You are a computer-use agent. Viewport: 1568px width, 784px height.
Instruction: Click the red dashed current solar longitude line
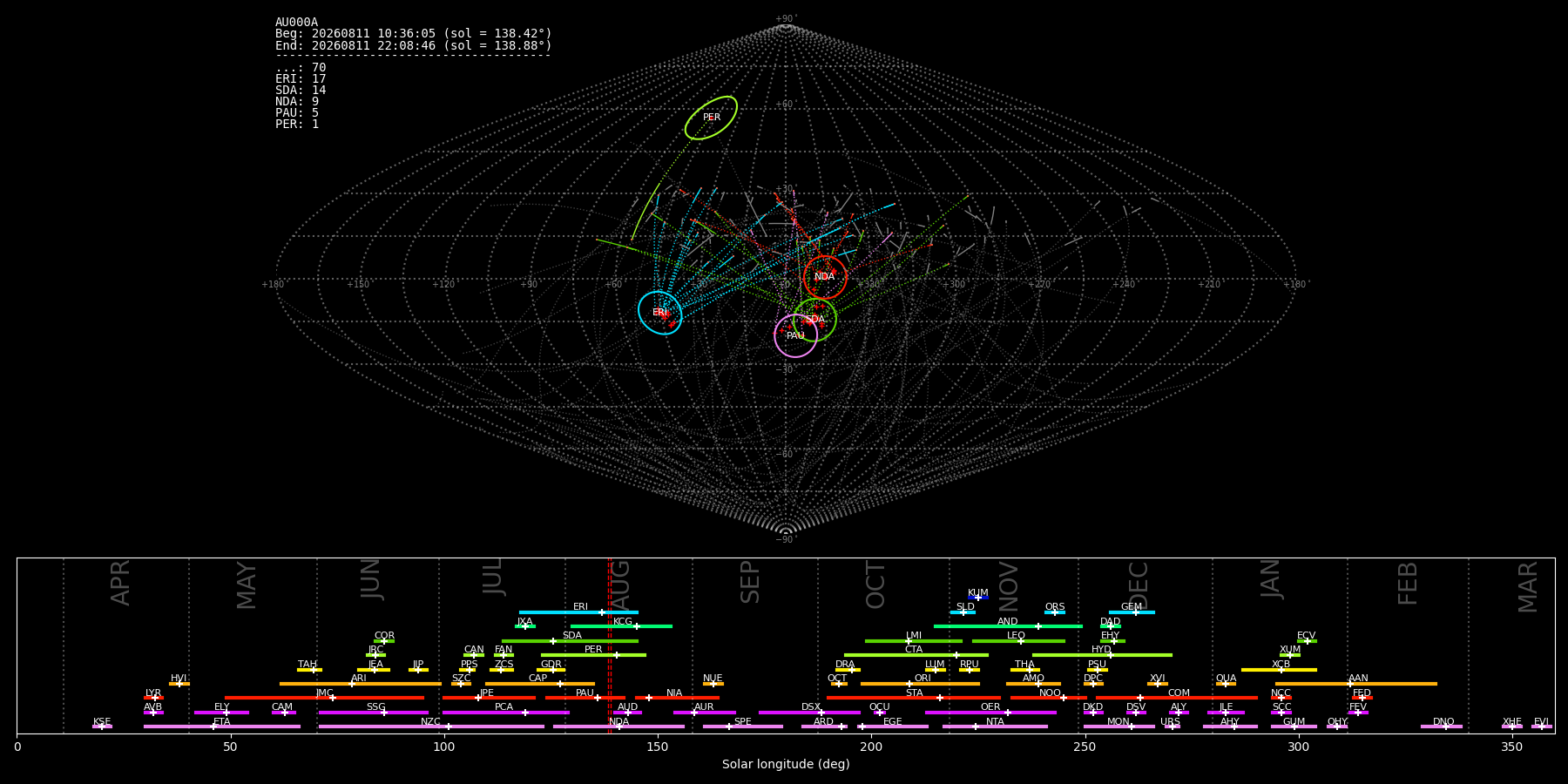point(609,645)
